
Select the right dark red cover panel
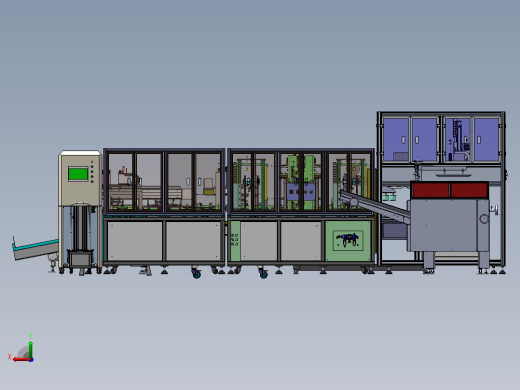click(469, 190)
